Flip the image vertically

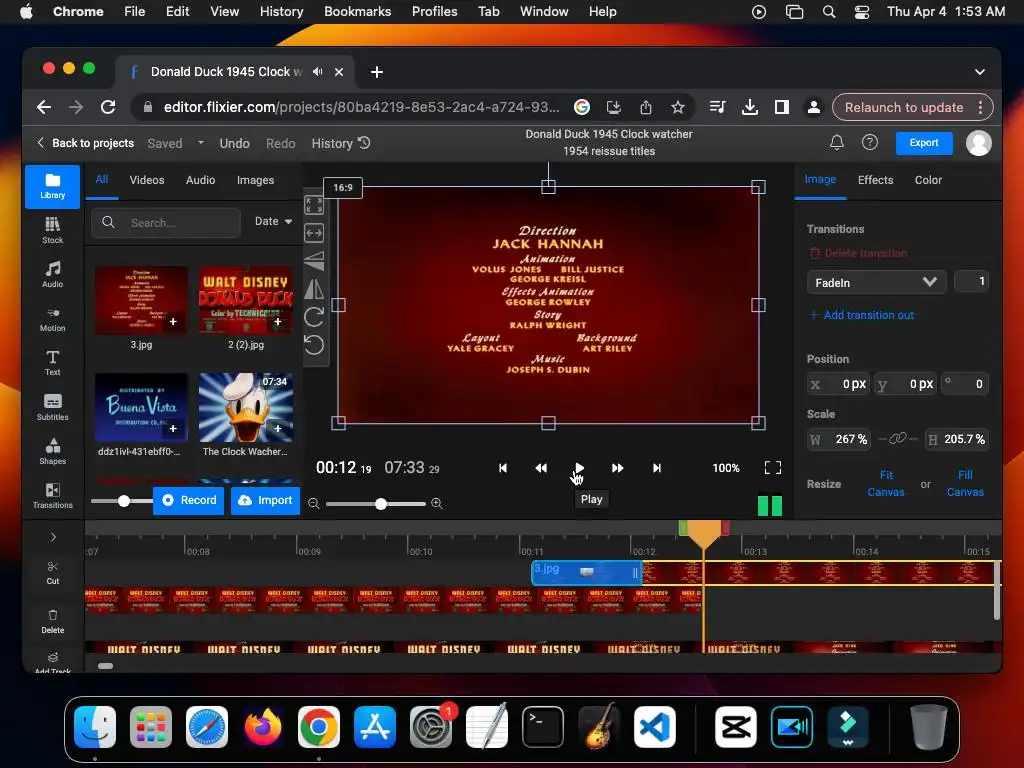point(314,261)
